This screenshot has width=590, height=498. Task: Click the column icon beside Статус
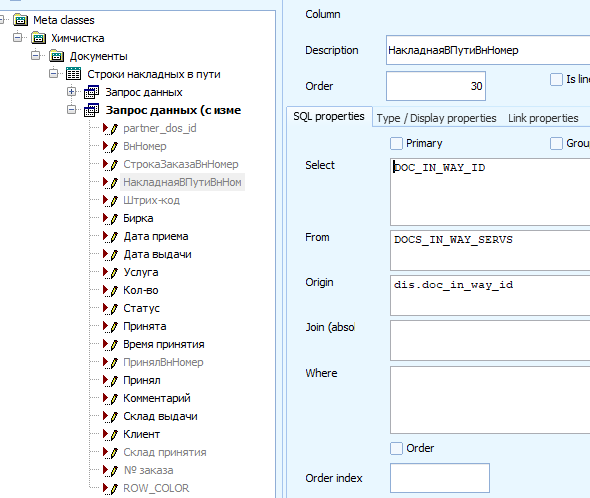tap(110, 308)
